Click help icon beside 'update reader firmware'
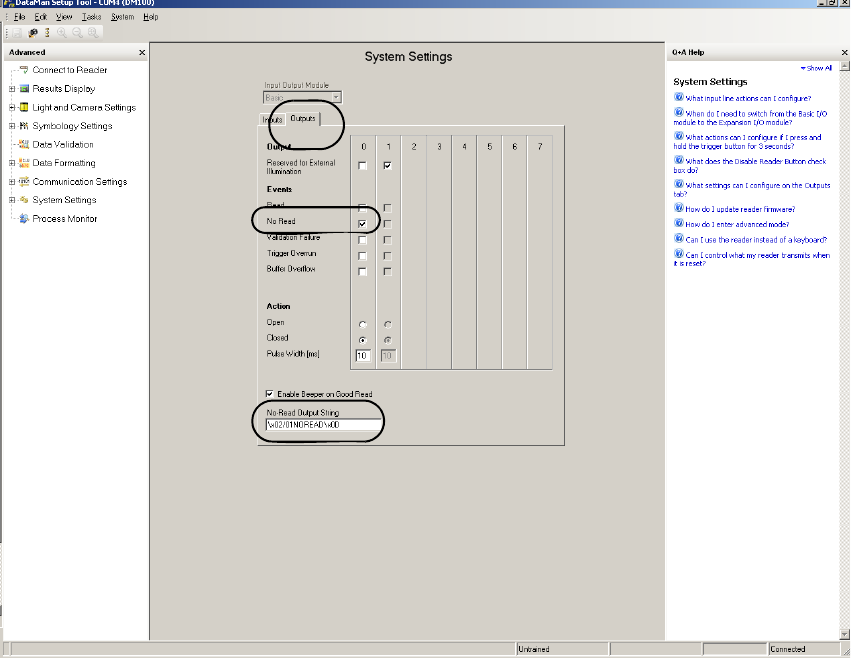This screenshot has height=658, width=851. click(x=678, y=208)
